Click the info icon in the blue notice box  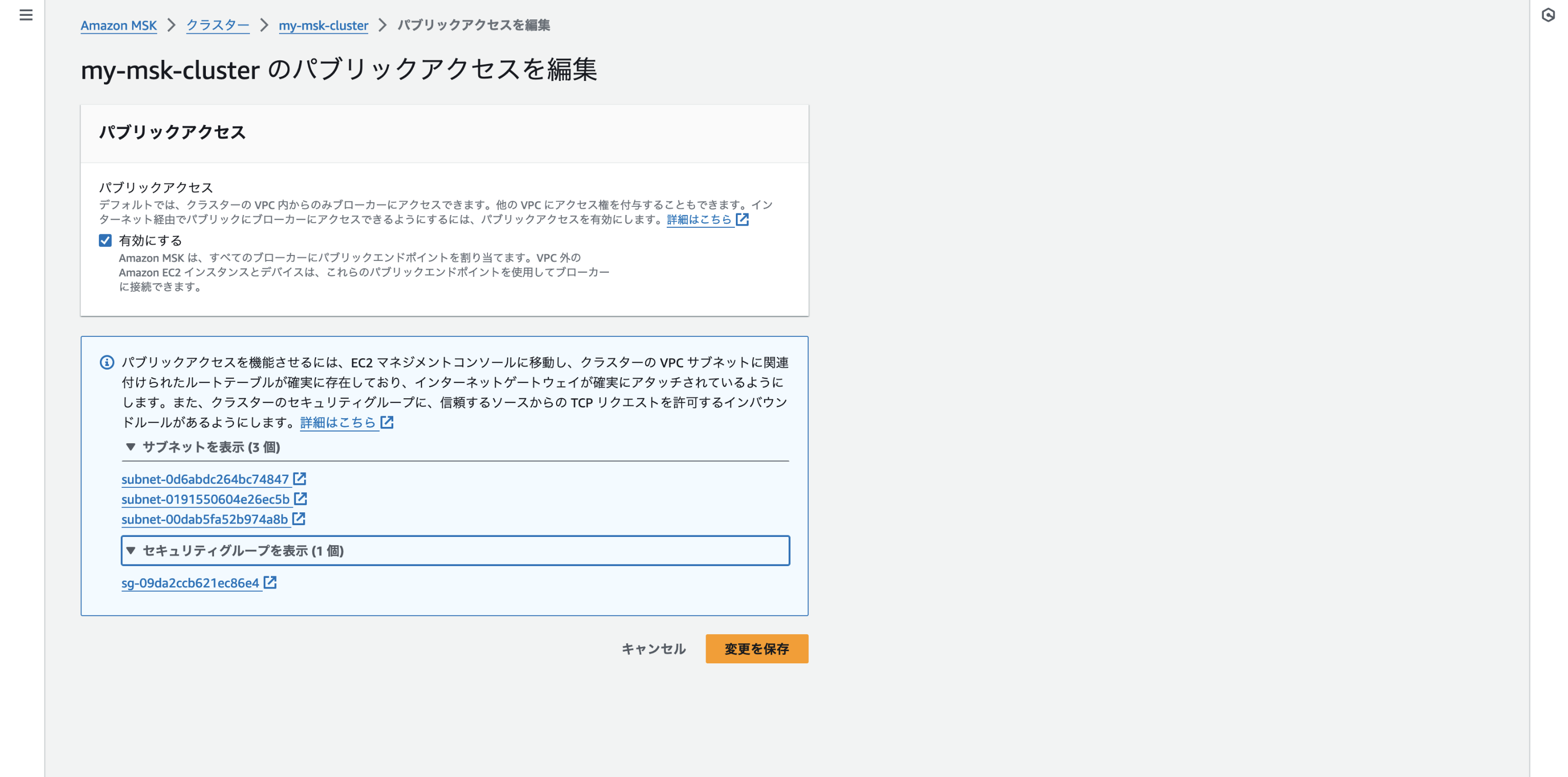[107, 362]
